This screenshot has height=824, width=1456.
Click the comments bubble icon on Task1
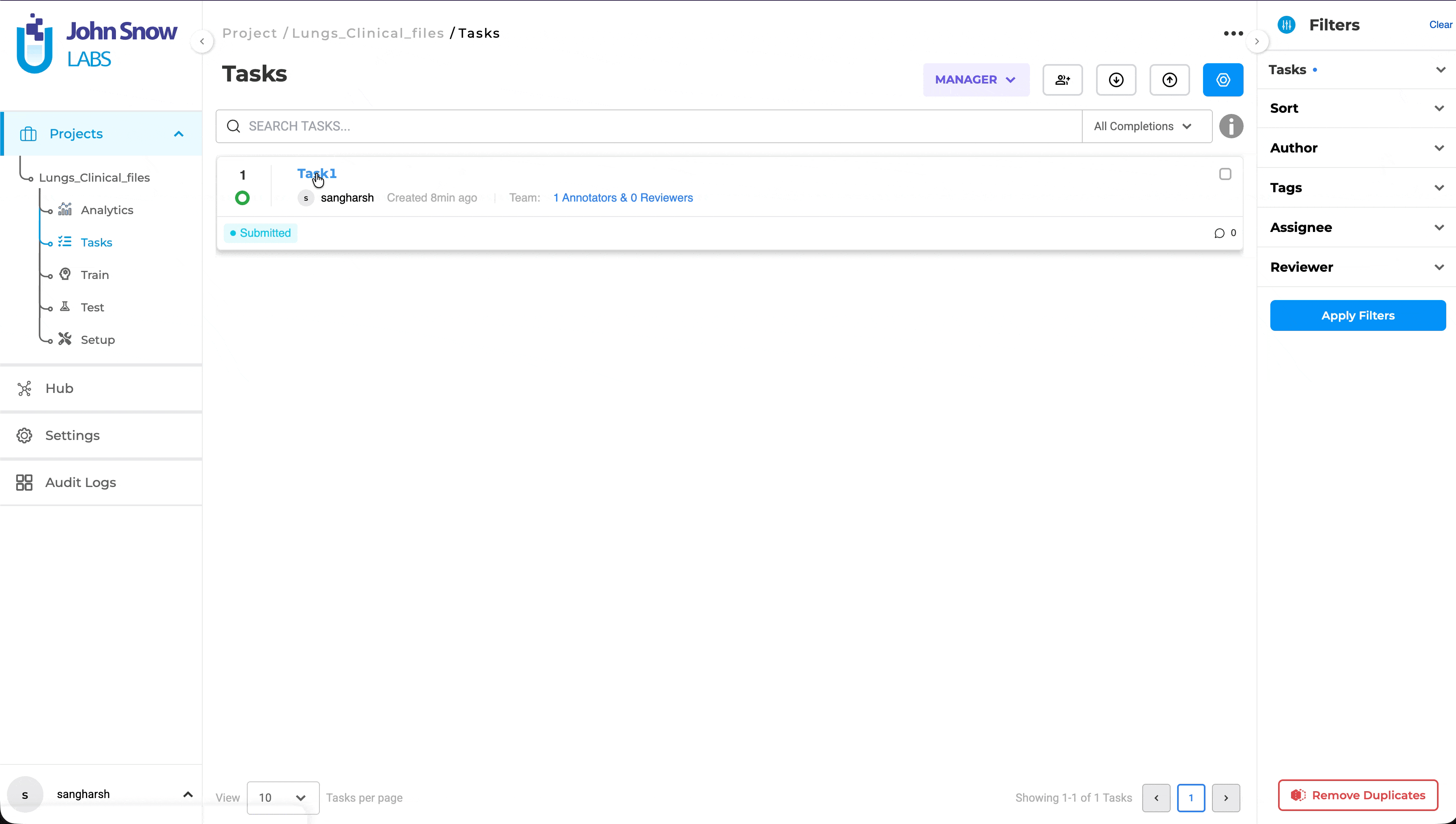(x=1219, y=233)
